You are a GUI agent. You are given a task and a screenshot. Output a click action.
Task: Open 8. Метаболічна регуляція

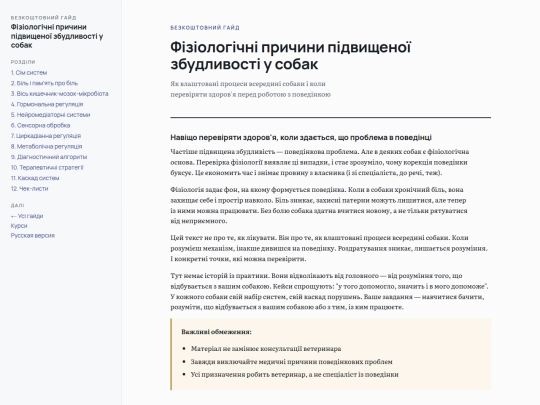pyautogui.click(x=46, y=146)
